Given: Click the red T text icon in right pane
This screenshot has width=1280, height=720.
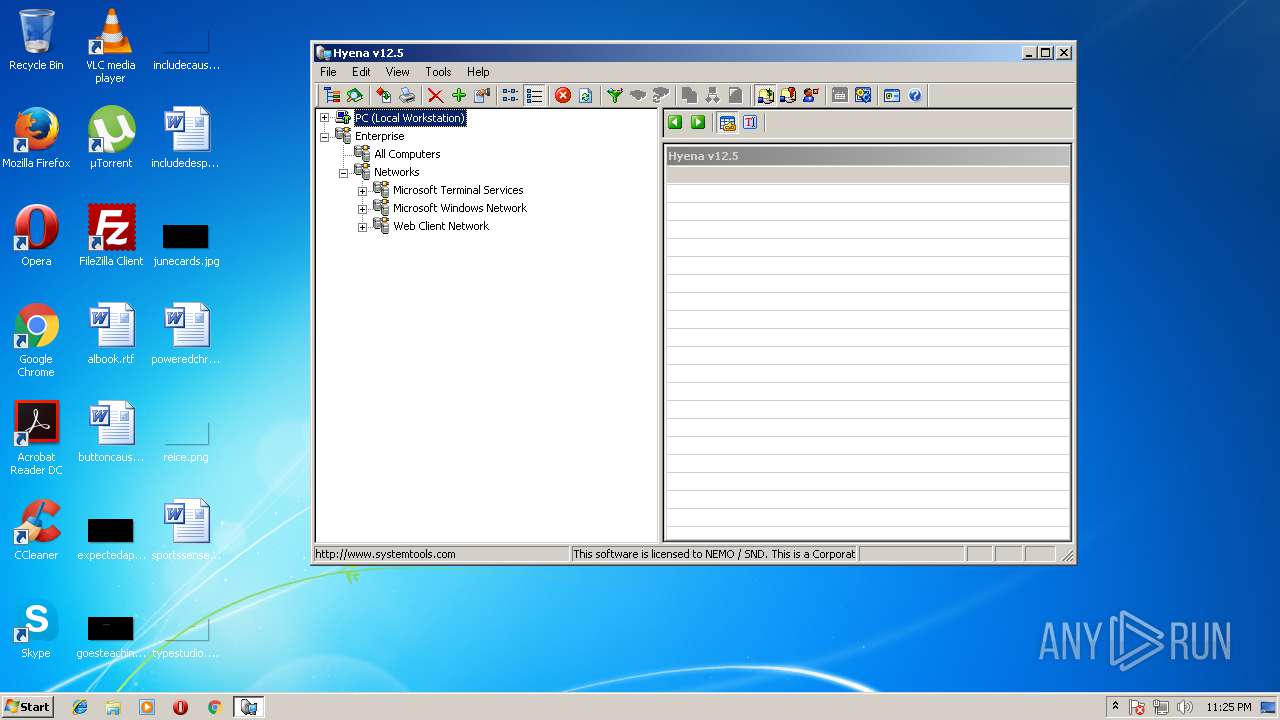Looking at the screenshot, I should pyautogui.click(x=750, y=122).
